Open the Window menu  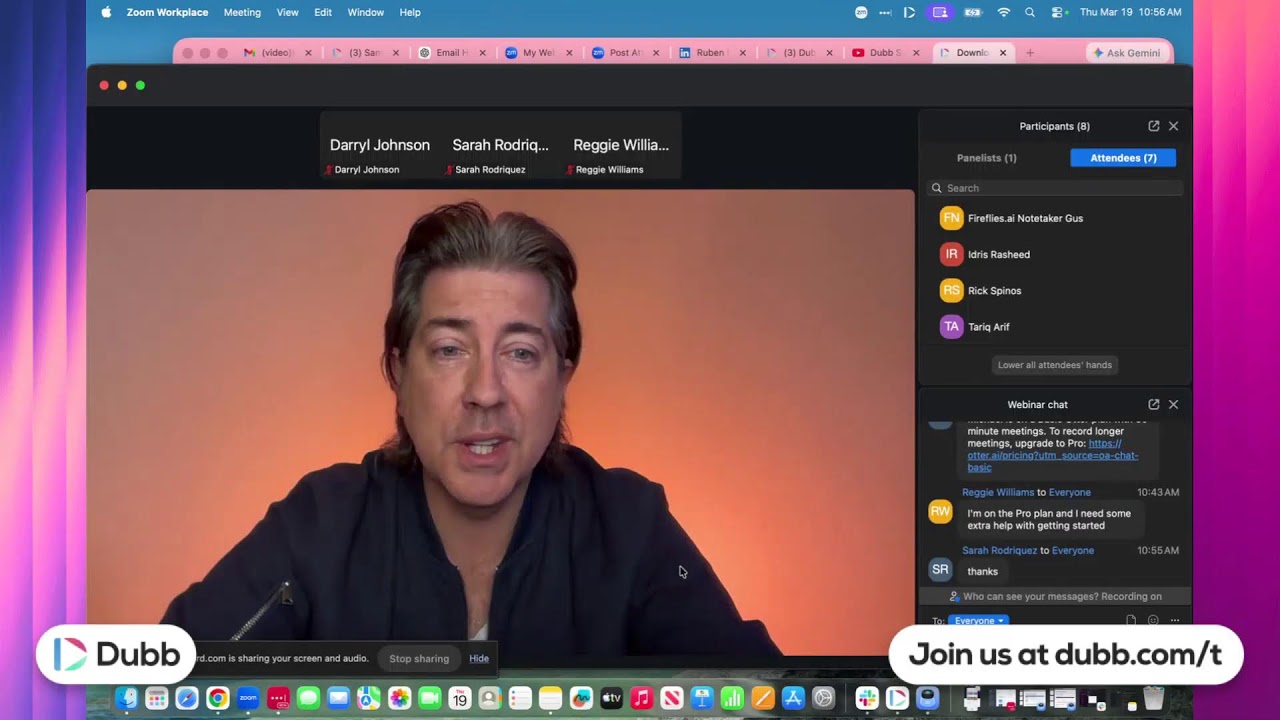point(366,12)
